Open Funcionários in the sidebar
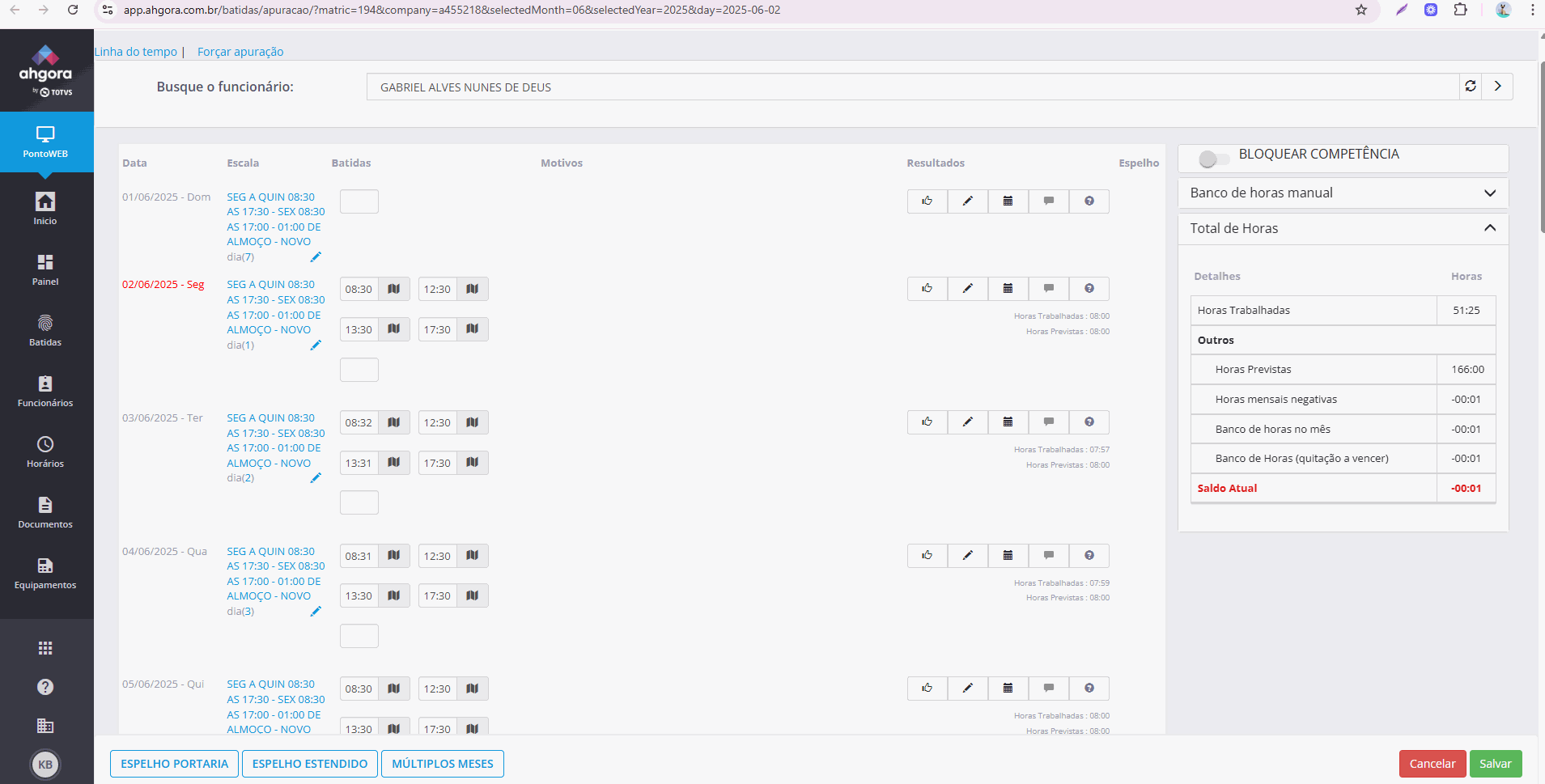This screenshot has width=1545, height=784. [45, 391]
